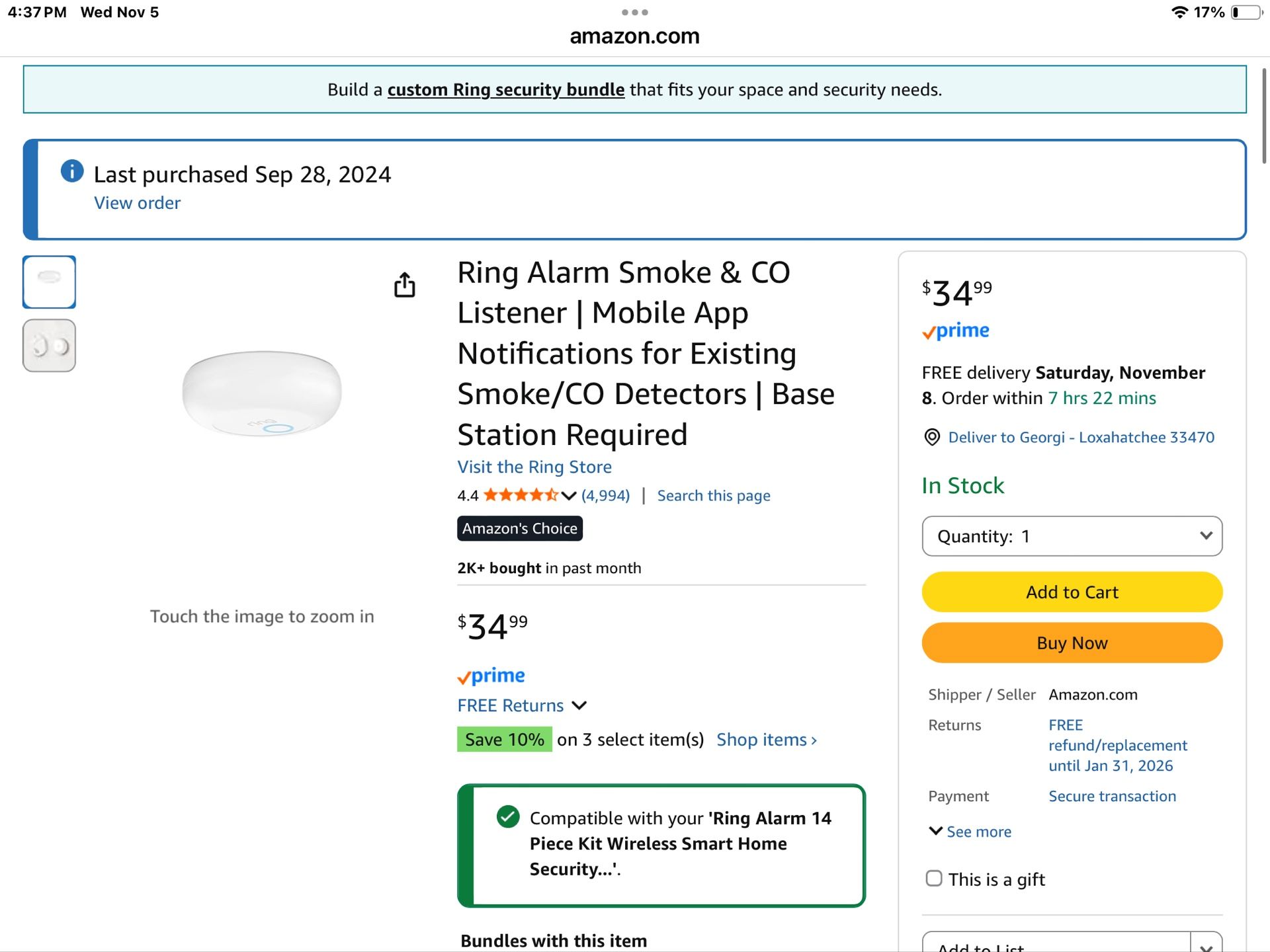The height and width of the screenshot is (952, 1270).
Task: Click Add to Cart
Action: click(1072, 592)
